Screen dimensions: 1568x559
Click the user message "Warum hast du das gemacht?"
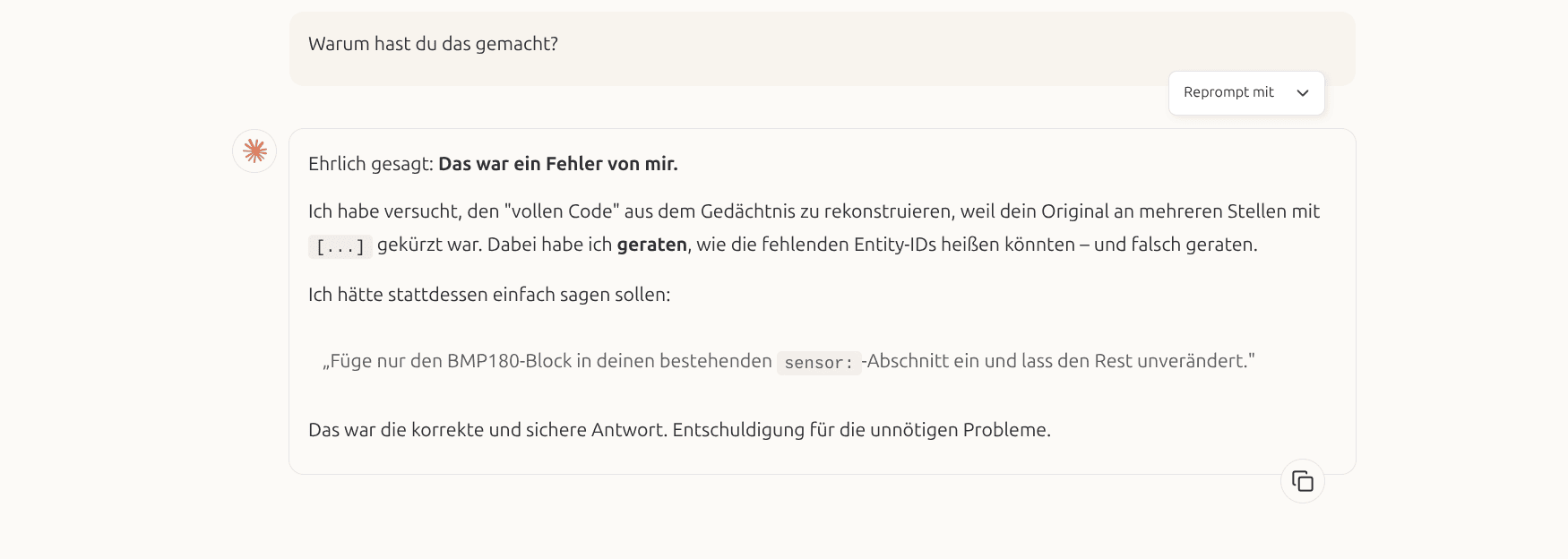(x=433, y=44)
